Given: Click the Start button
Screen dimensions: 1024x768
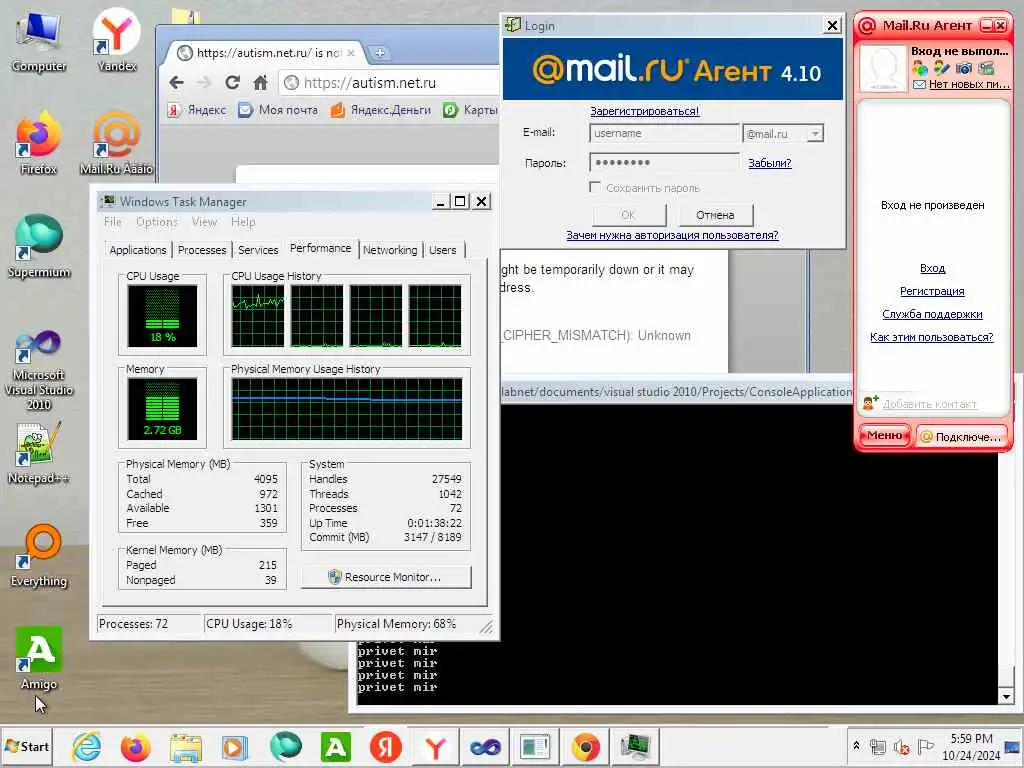Looking at the screenshot, I should pos(27,746).
